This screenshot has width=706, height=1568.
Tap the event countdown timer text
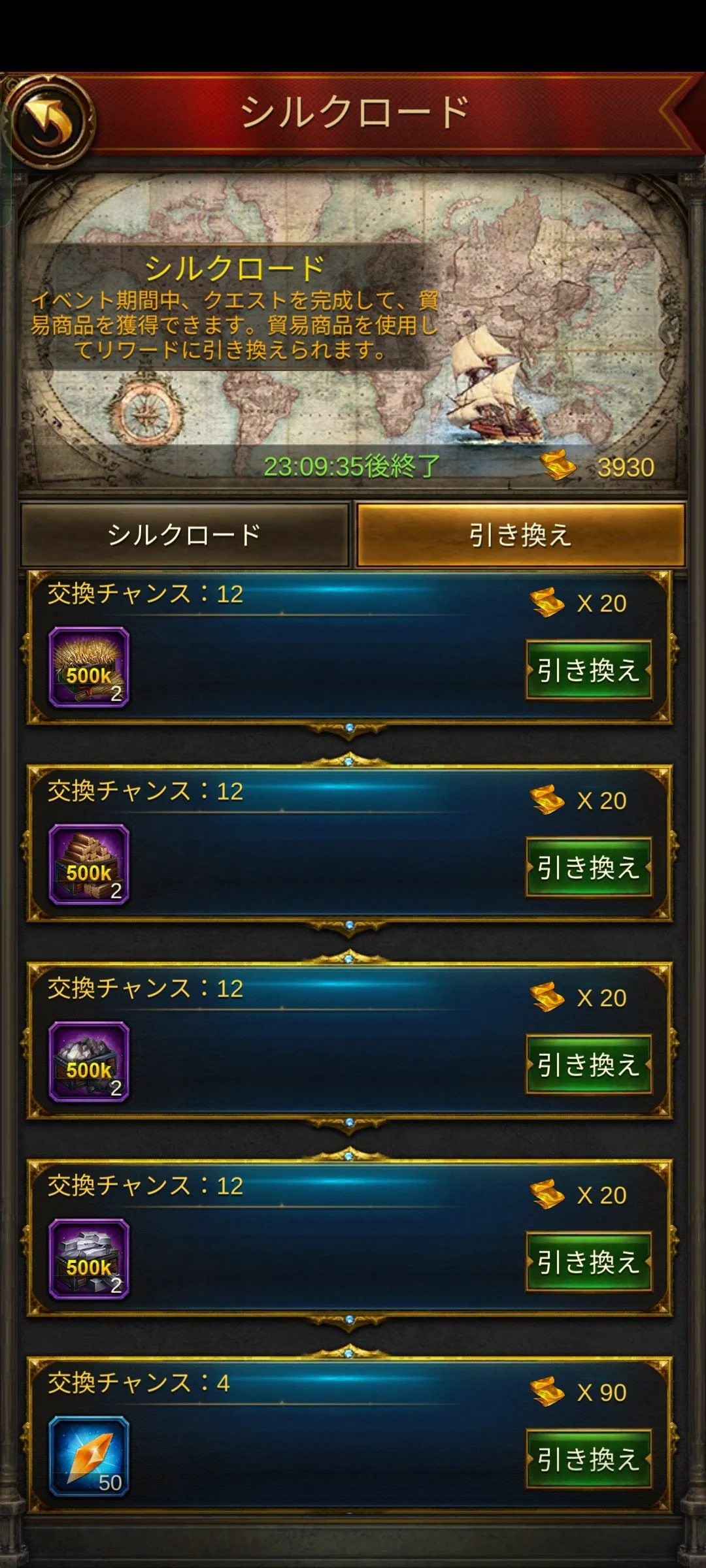coord(352,466)
